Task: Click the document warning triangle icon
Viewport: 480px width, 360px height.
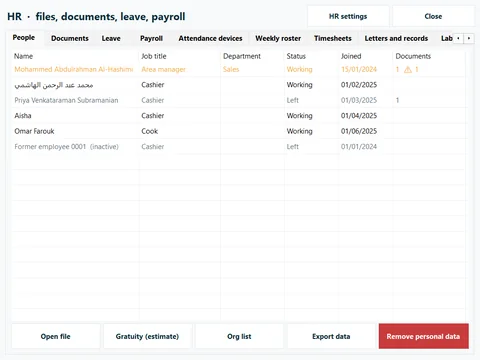Action: (x=407, y=69)
